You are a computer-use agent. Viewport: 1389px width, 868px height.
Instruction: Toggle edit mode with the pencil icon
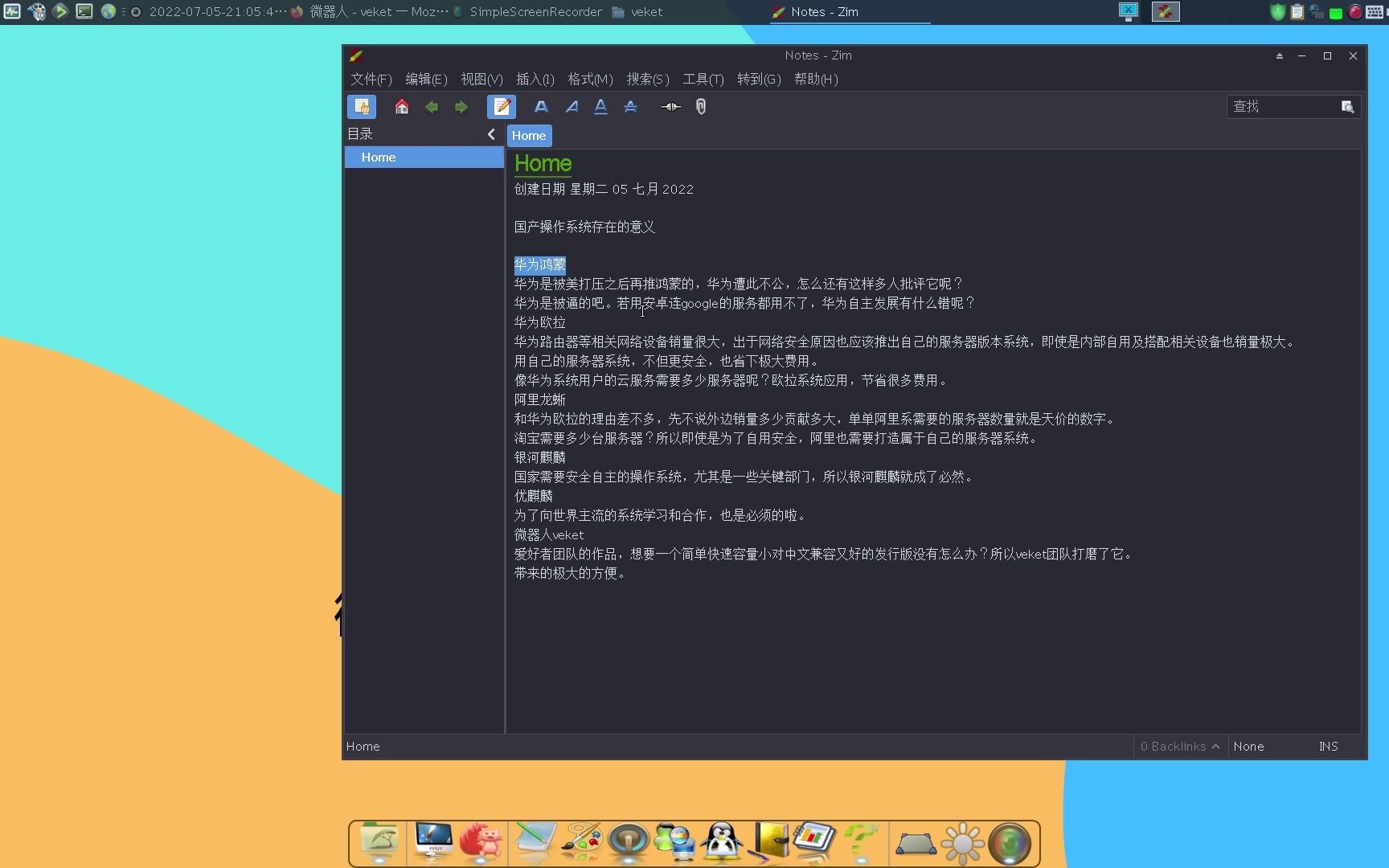(502, 106)
